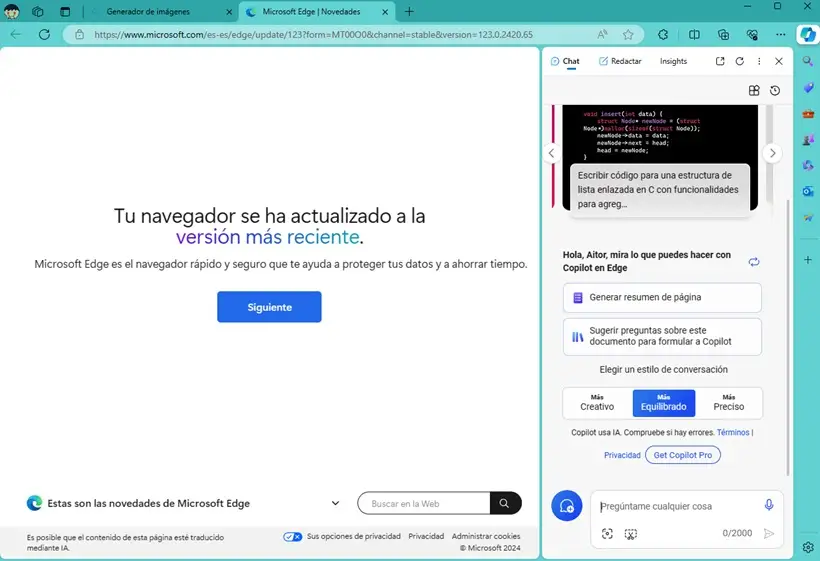Open the profile avatar icon
This screenshot has height=561, width=820.
(12, 11)
